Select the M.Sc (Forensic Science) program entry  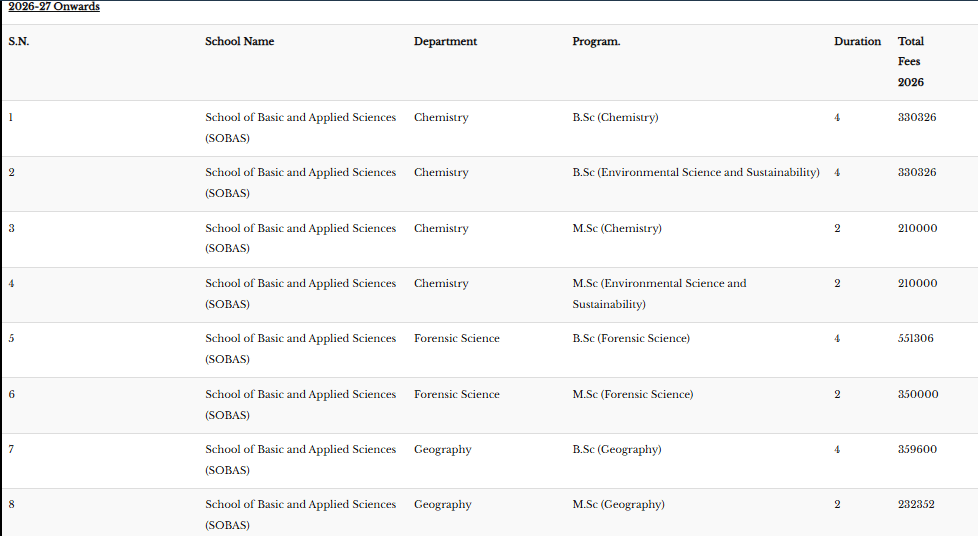click(632, 395)
